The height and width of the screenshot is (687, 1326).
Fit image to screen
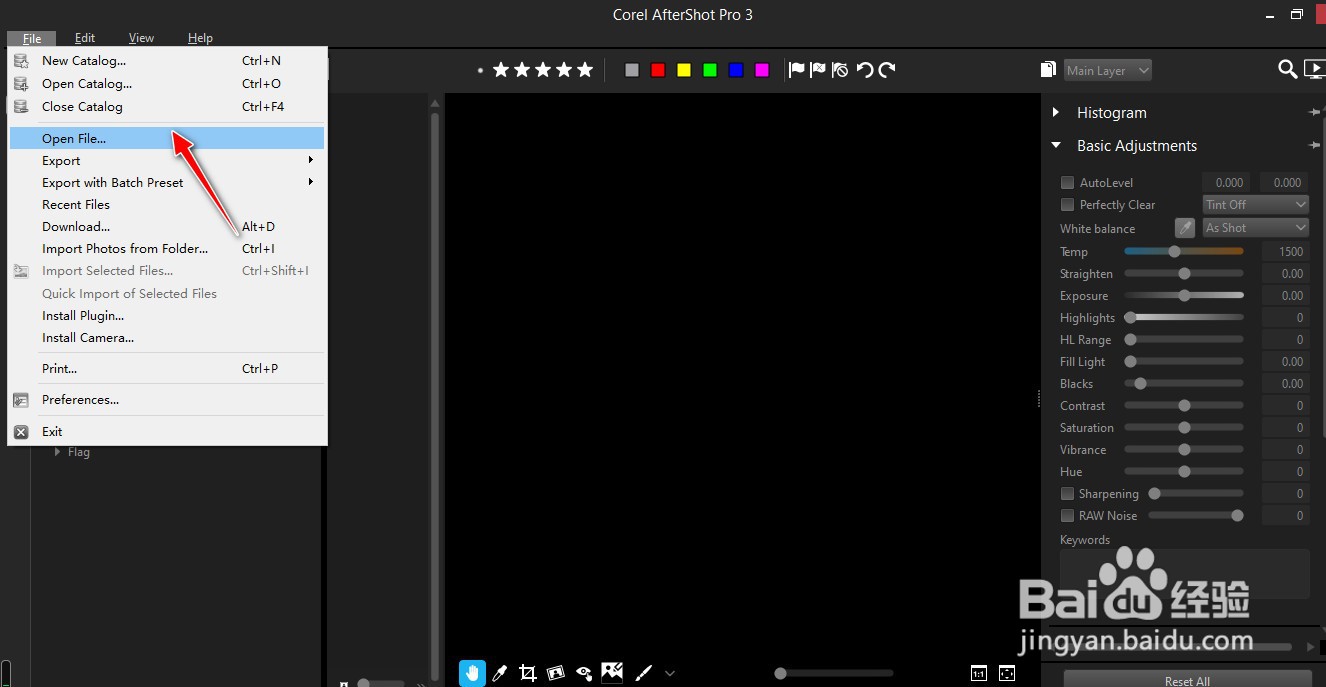(x=1006, y=673)
